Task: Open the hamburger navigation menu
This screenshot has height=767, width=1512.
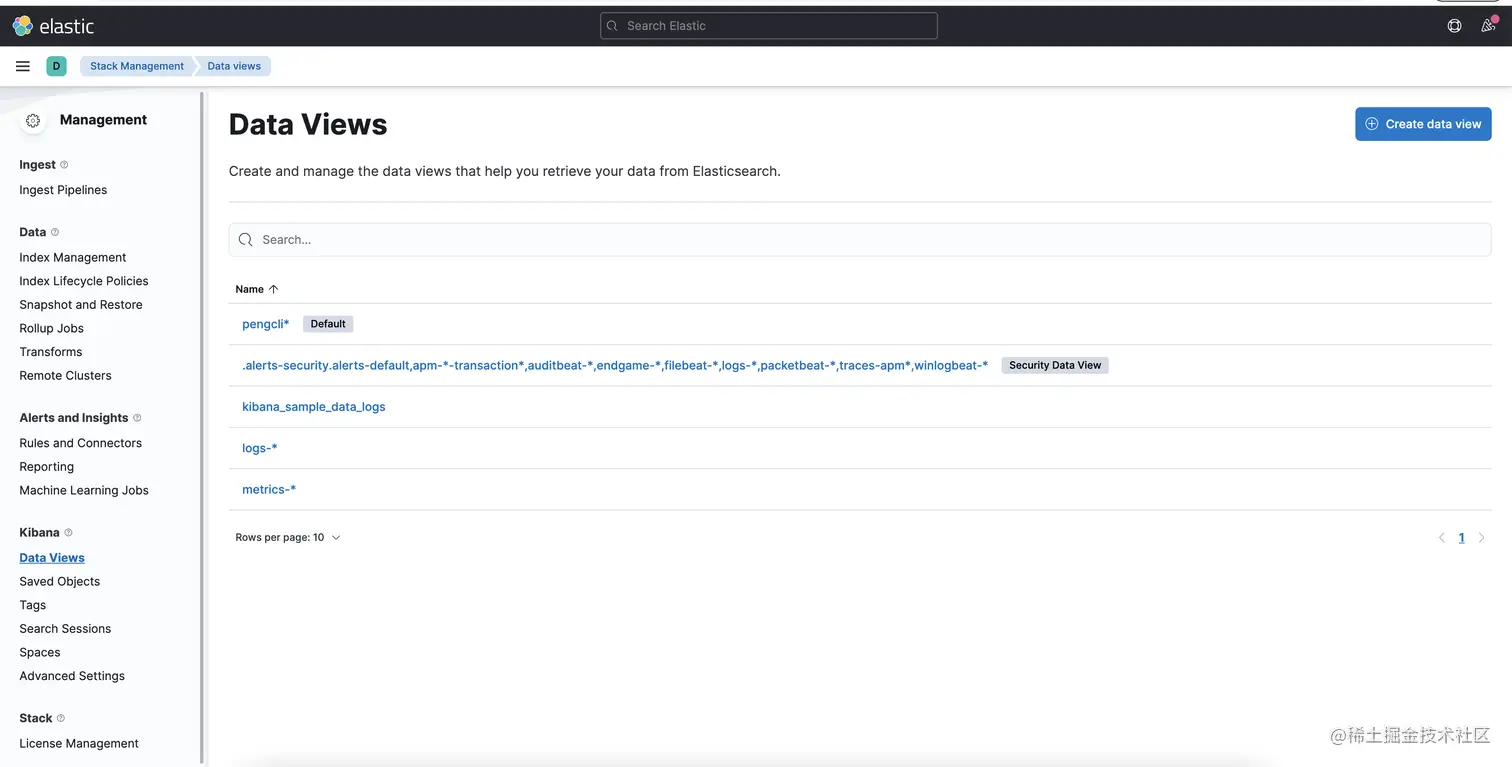Action: (23, 66)
